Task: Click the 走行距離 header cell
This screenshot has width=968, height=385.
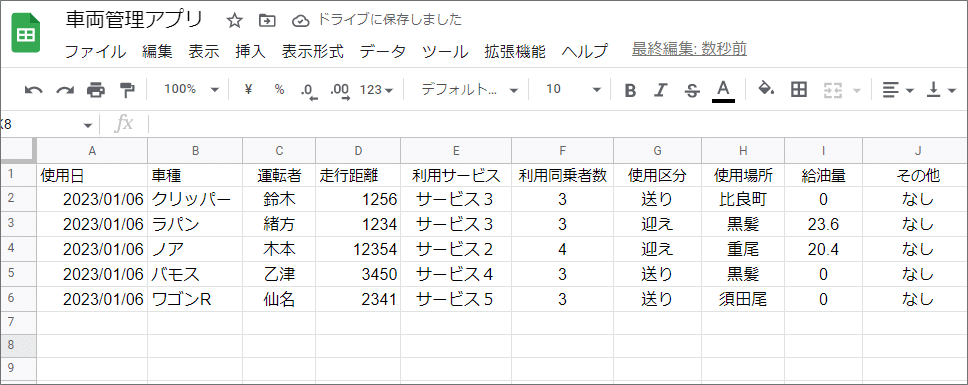Action: point(358,176)
